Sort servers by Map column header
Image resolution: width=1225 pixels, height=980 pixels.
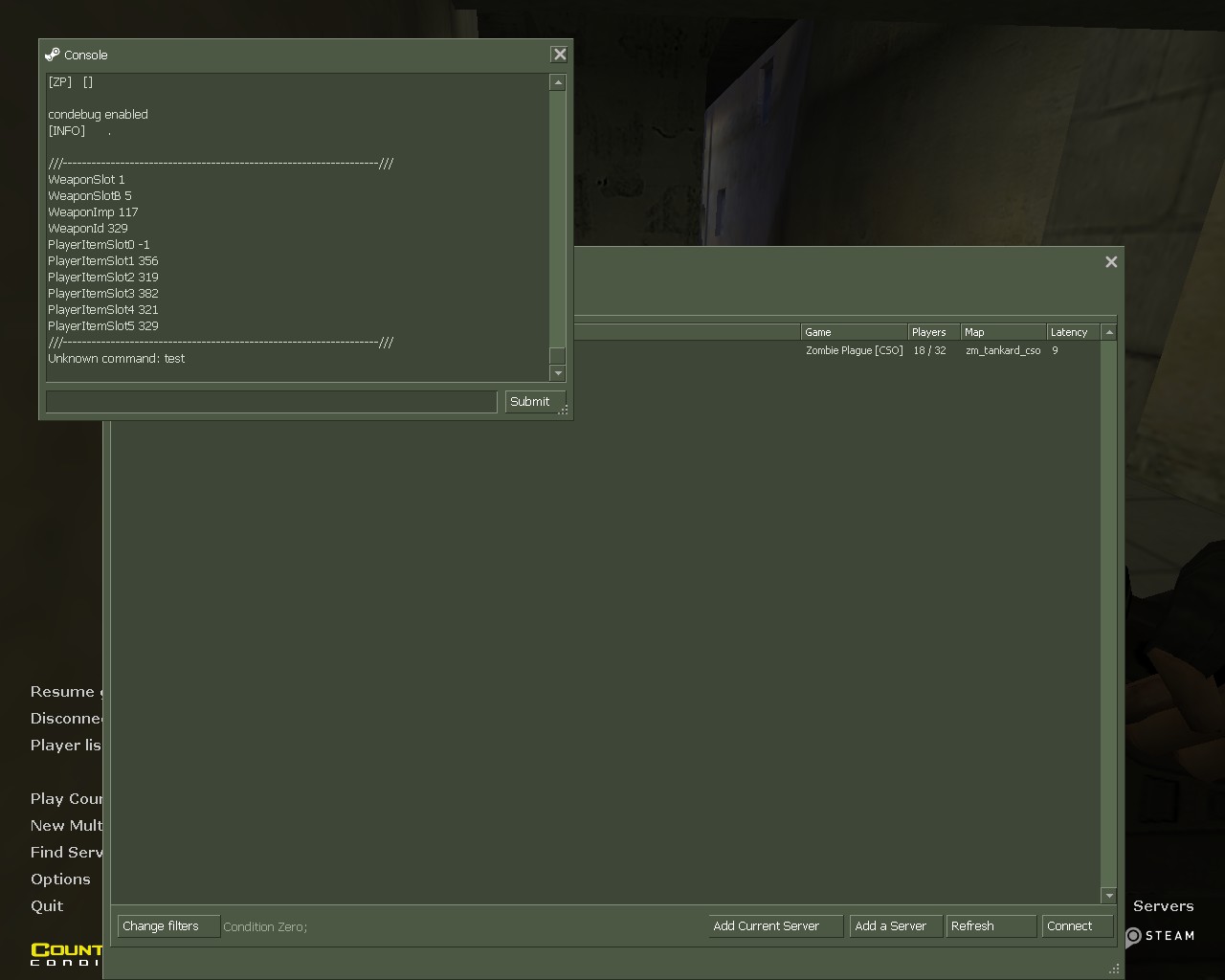1002,332
